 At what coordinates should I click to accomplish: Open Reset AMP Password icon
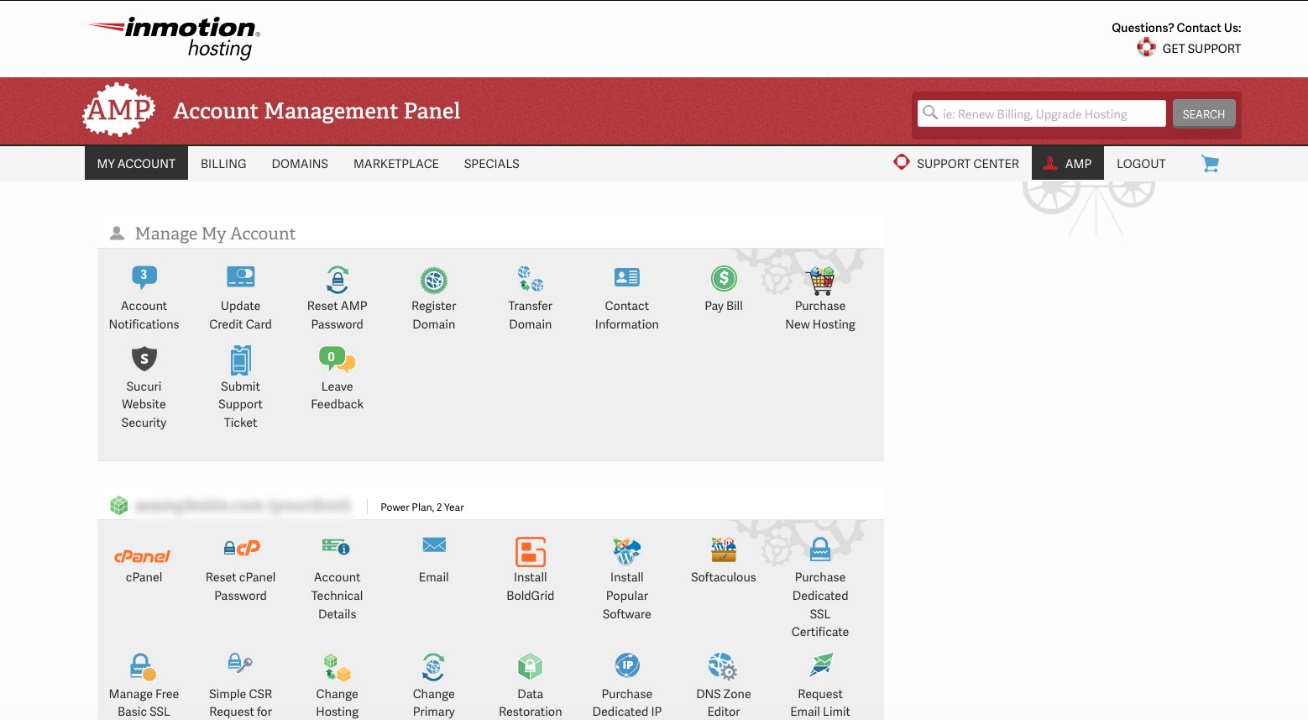pyautogui.click(x=337, y=278)
